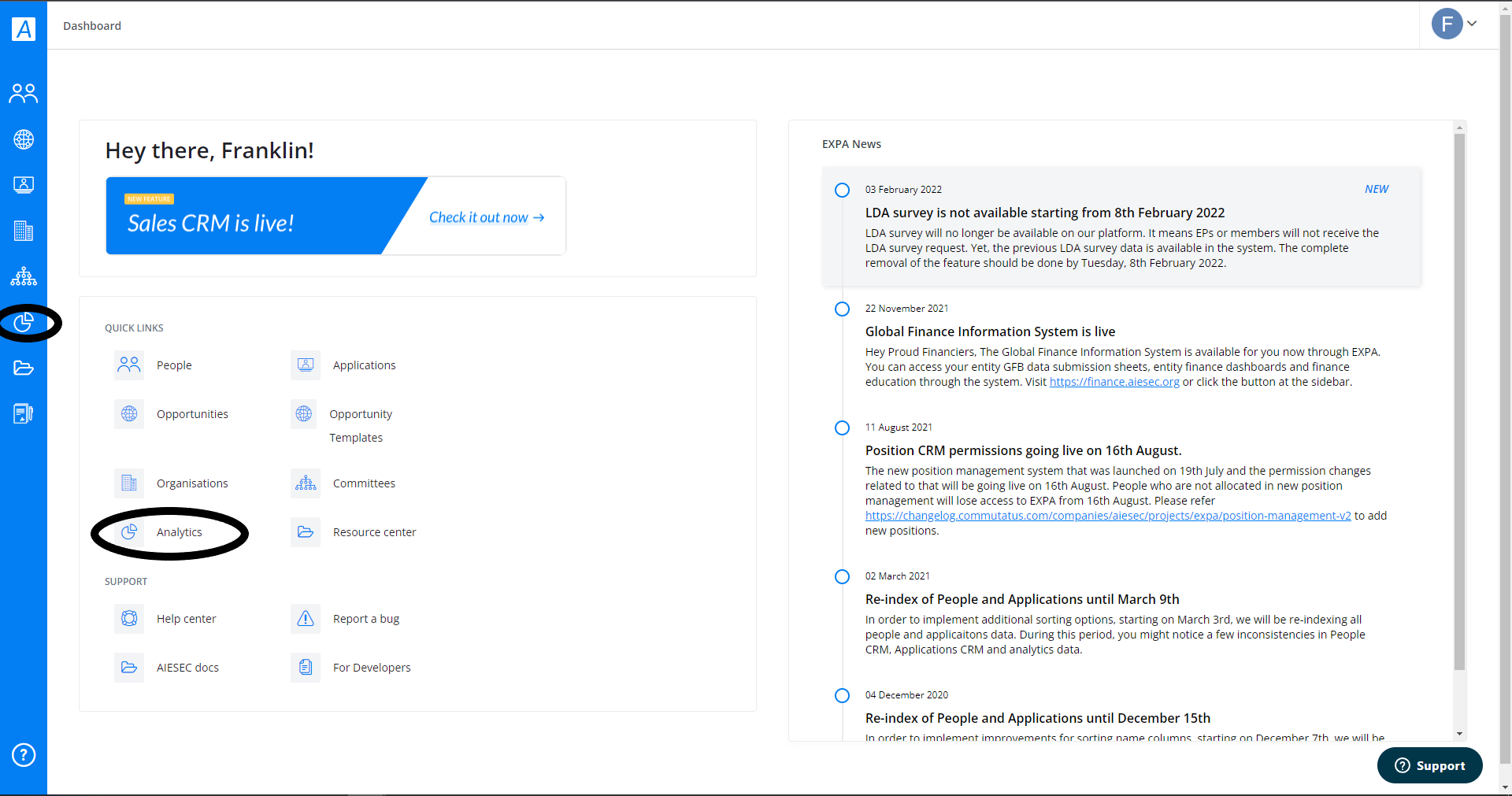Click the news panel scroll down arrow

[x=1459, y=734]
